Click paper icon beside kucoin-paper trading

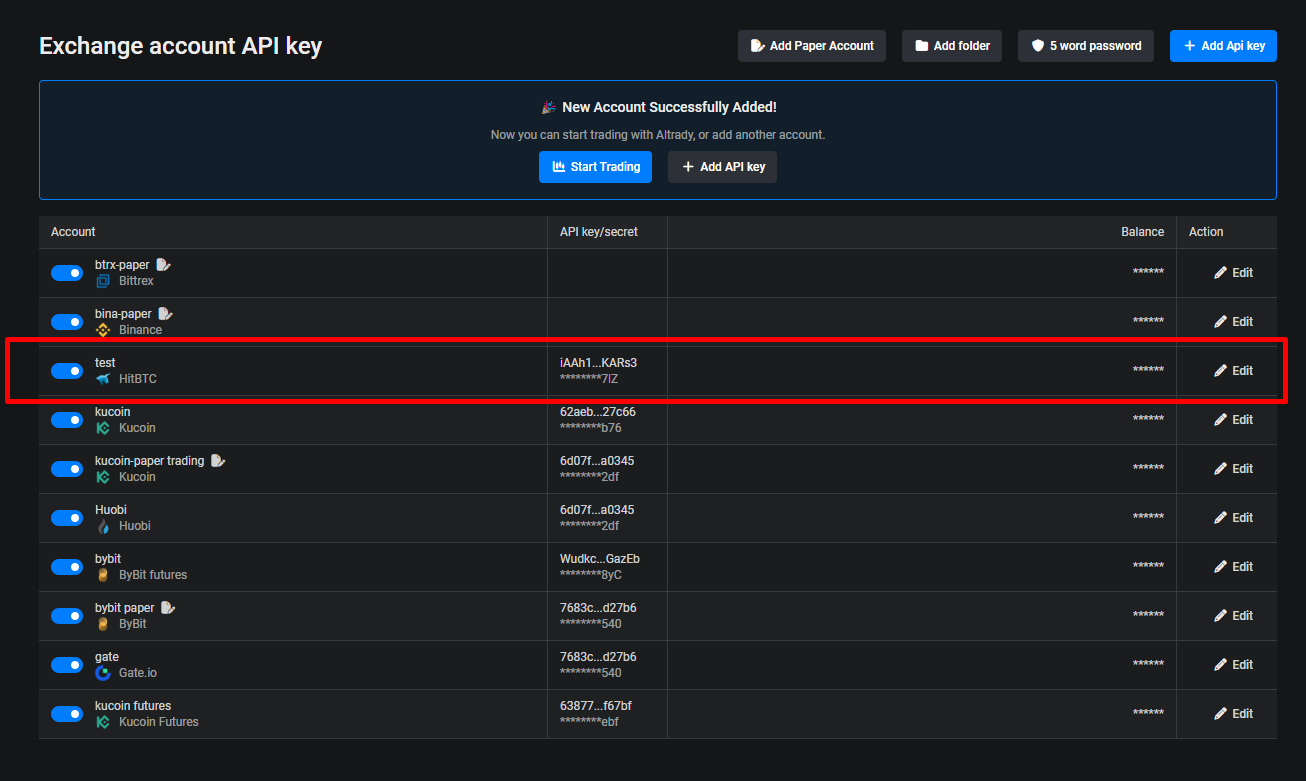[218, 461]
